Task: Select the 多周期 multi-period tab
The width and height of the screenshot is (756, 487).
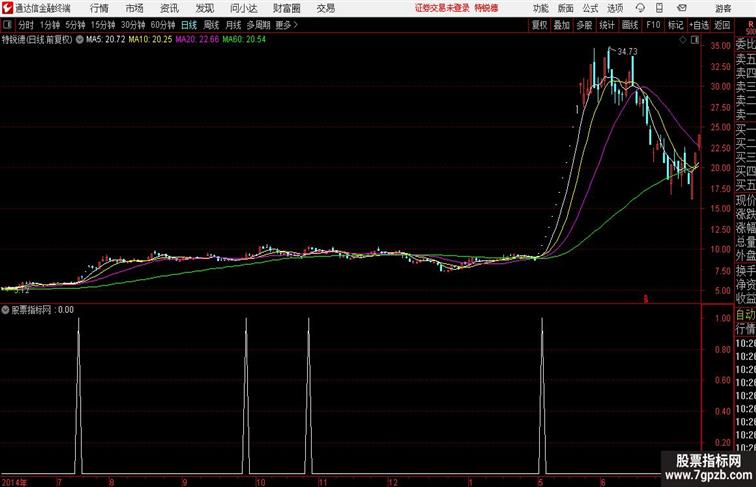Action: [x=258, y=25]
